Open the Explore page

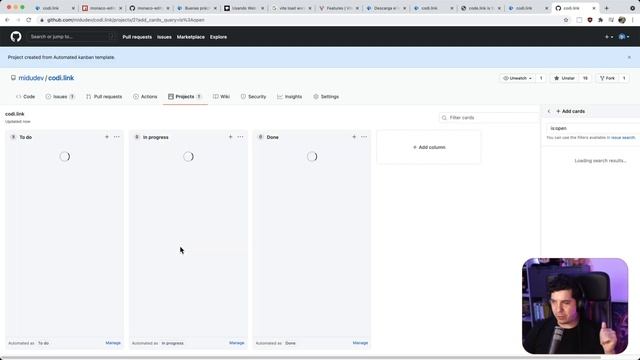[x=218, y=37]
